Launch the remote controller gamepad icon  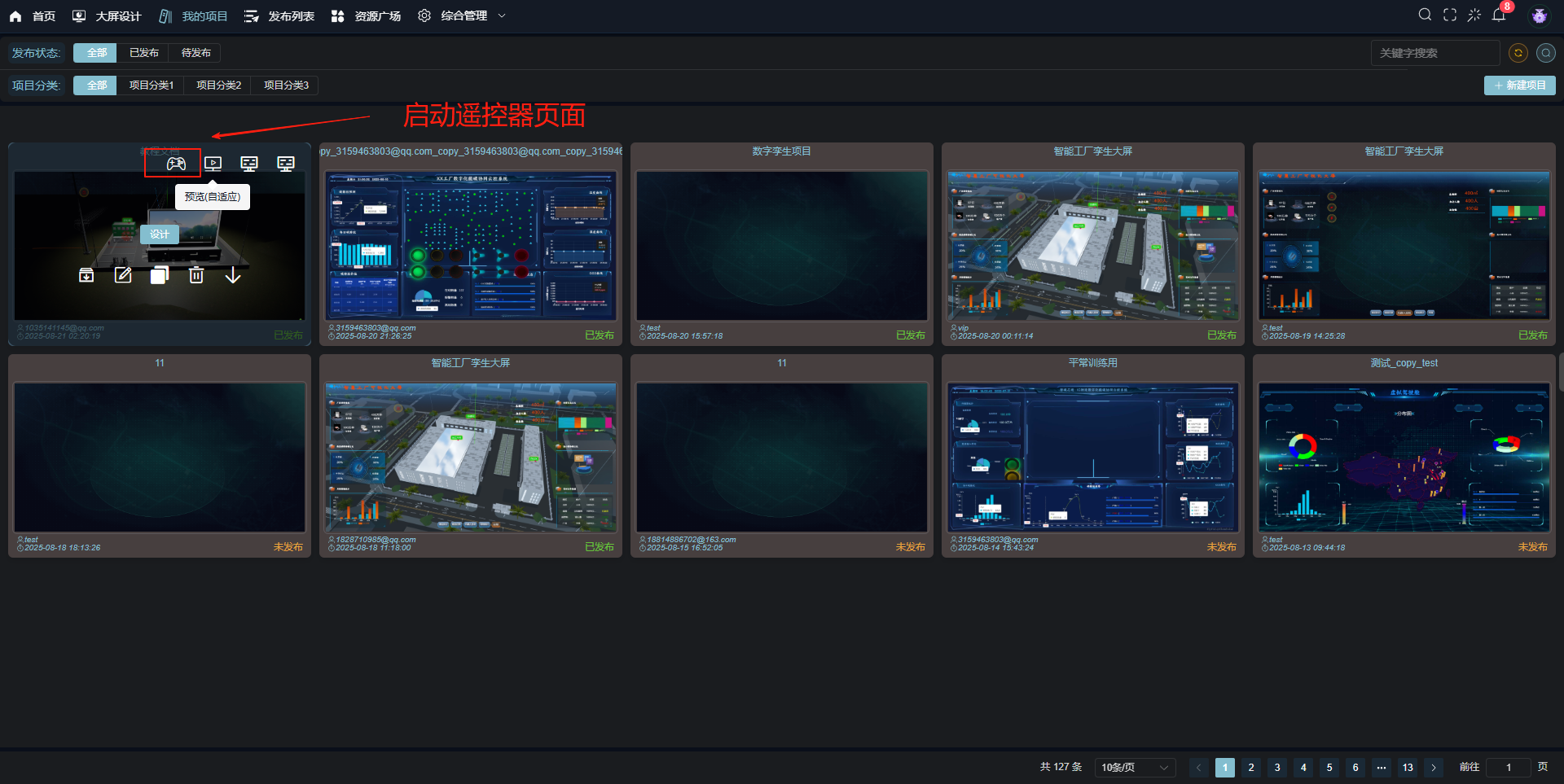176,164
